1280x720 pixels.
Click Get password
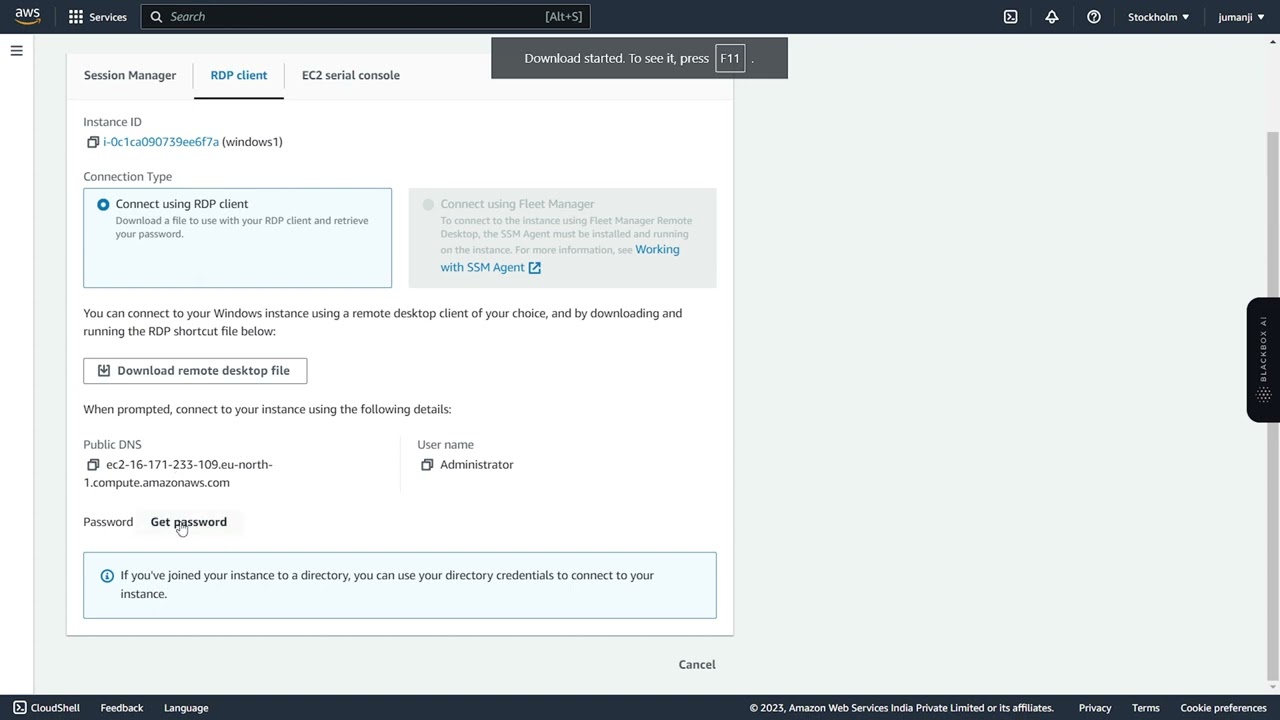click(189, 522)
